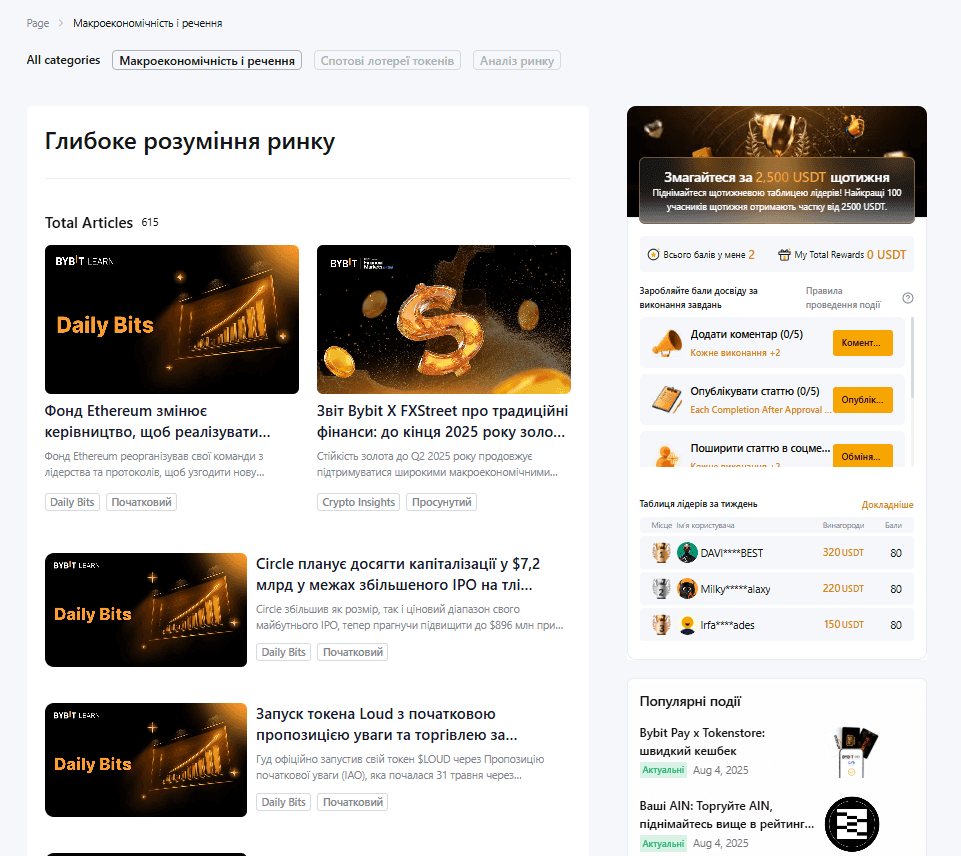The height and width of the screenshot is (856, 961).
Task: Select Макроекономічність і речення category tab
Action: click(207, 60)
